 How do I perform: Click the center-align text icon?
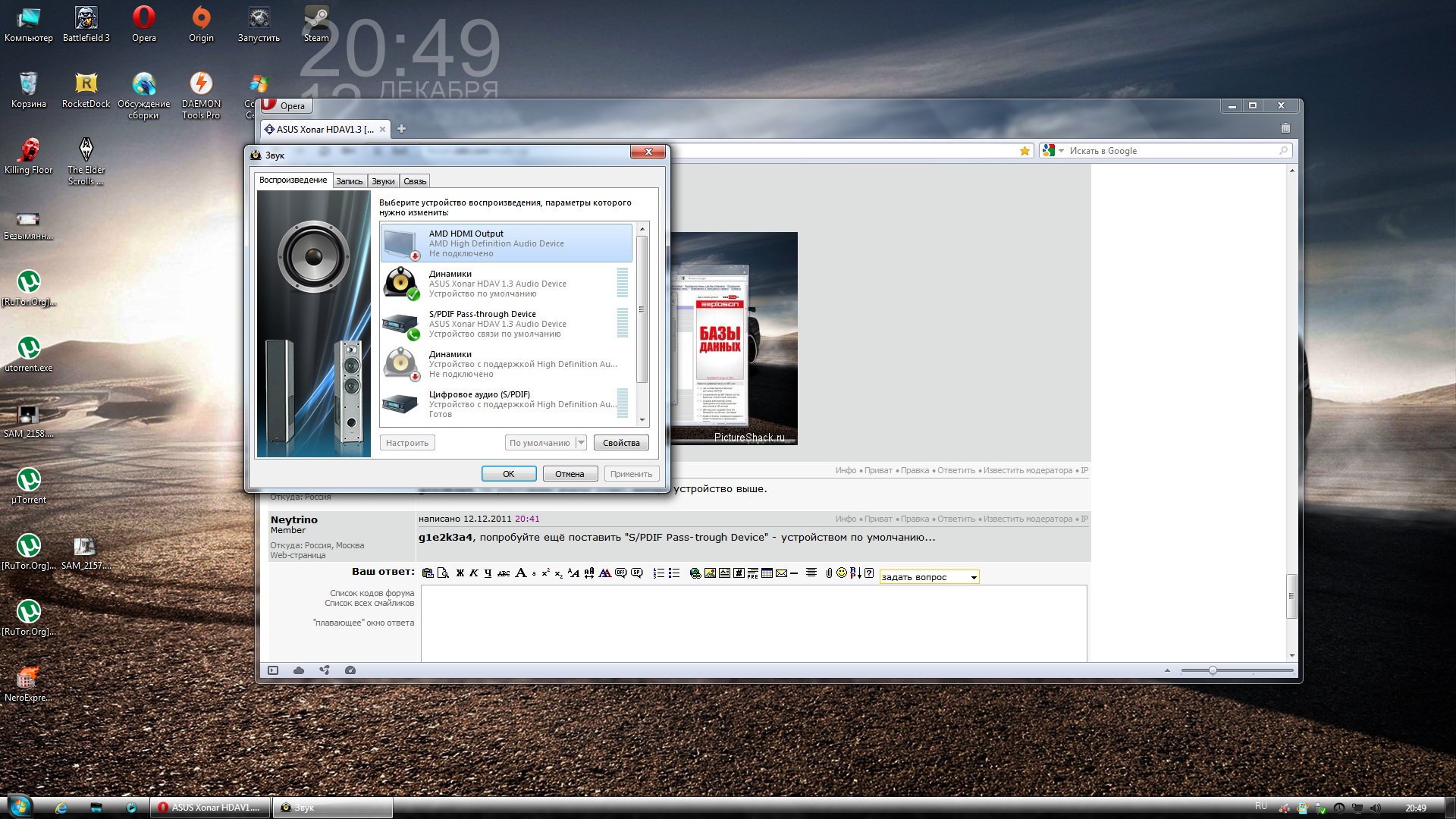tap(811, 573)
